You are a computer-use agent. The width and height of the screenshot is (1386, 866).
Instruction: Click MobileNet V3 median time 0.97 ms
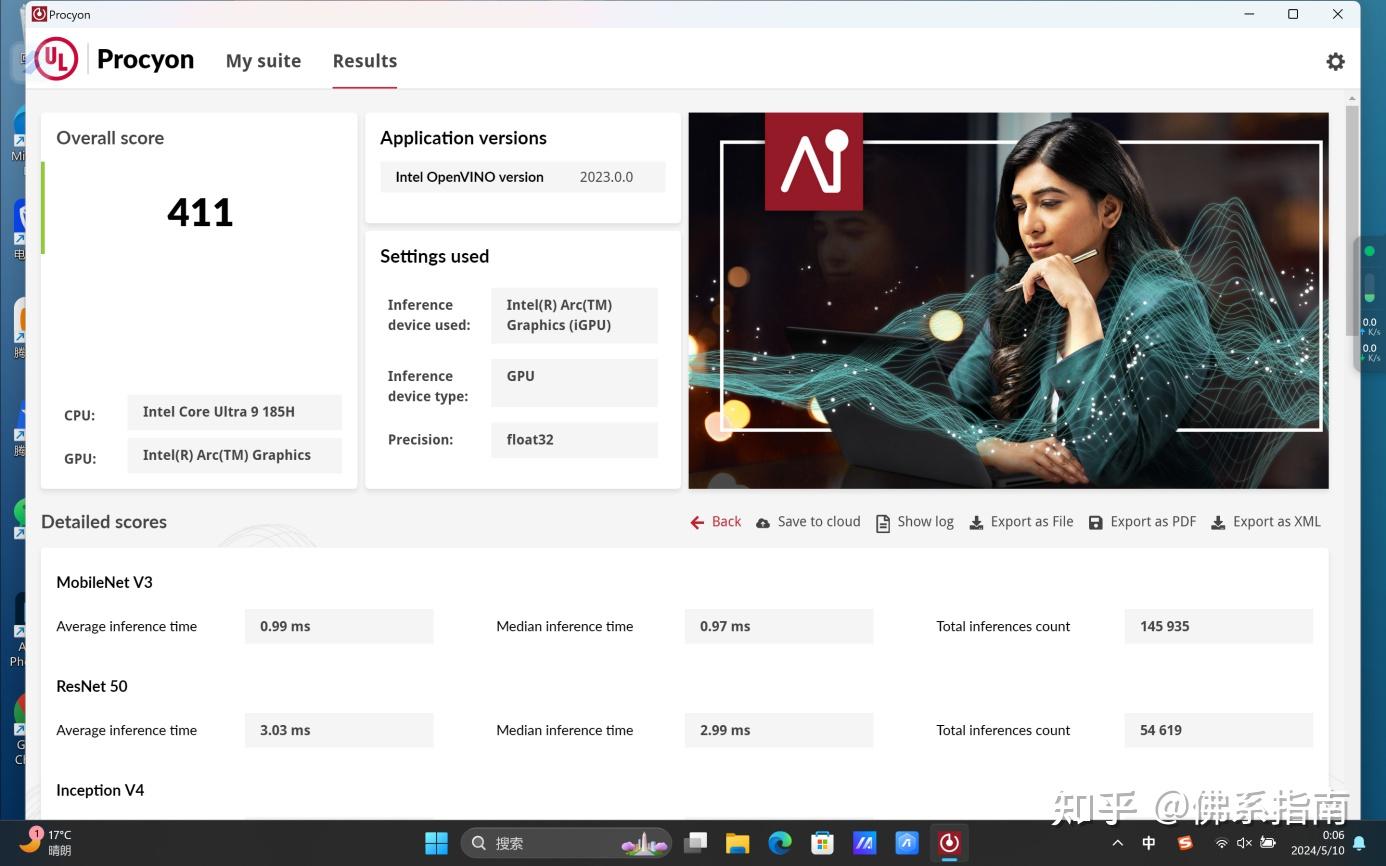[x=779, y=626]
